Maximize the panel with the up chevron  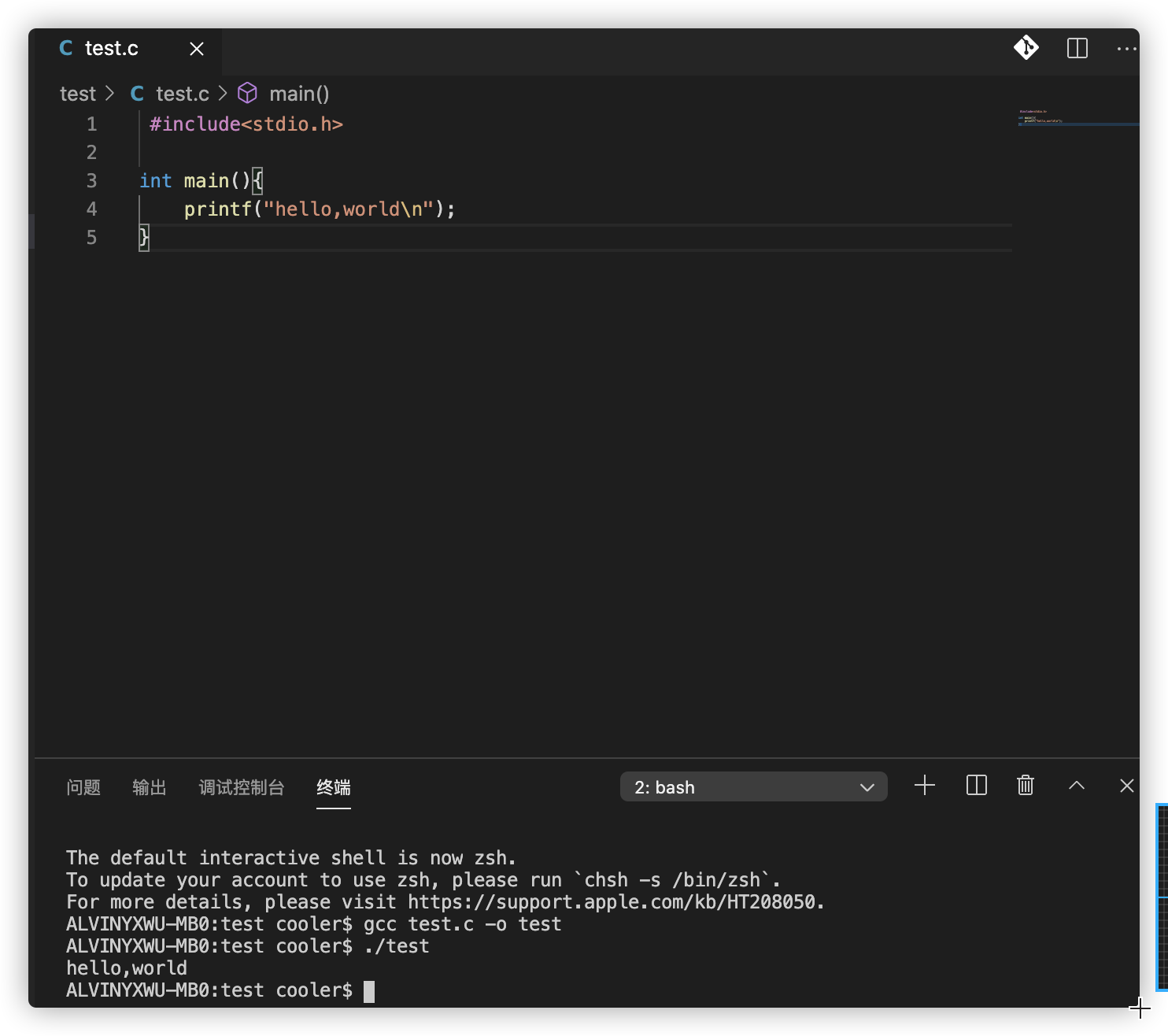pyautogui.click(x=1077, y=785)
